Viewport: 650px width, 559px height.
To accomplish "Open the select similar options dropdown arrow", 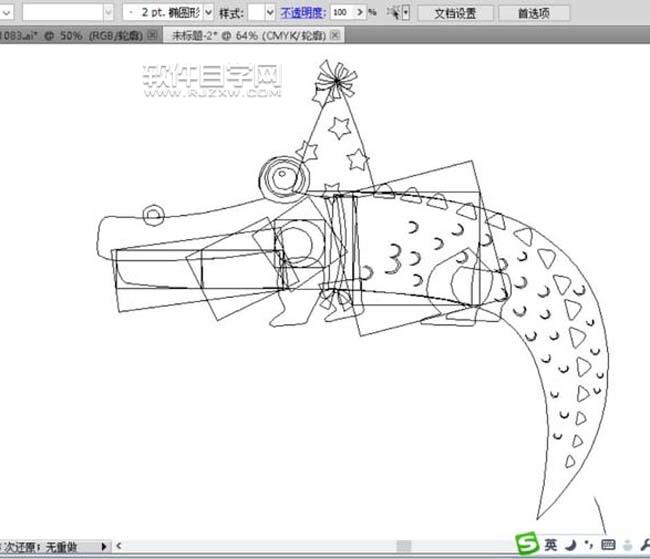I will [x=405, y=13].
